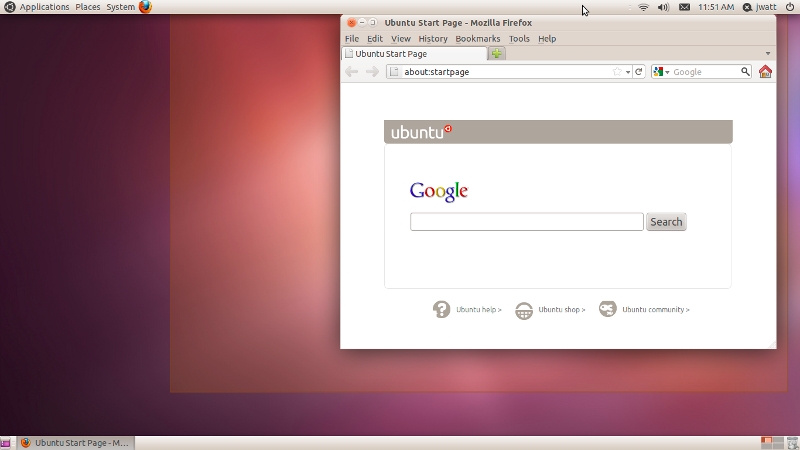Click the about:startpage address field
Viewport: 800px width, 450px height.
pos(507,72)
